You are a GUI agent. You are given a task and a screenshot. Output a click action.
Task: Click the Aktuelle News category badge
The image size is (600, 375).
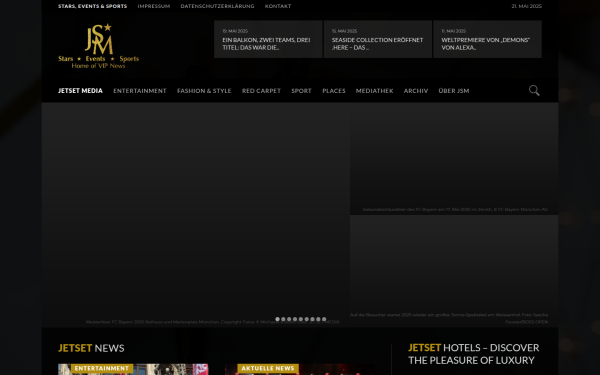(268, 368)
